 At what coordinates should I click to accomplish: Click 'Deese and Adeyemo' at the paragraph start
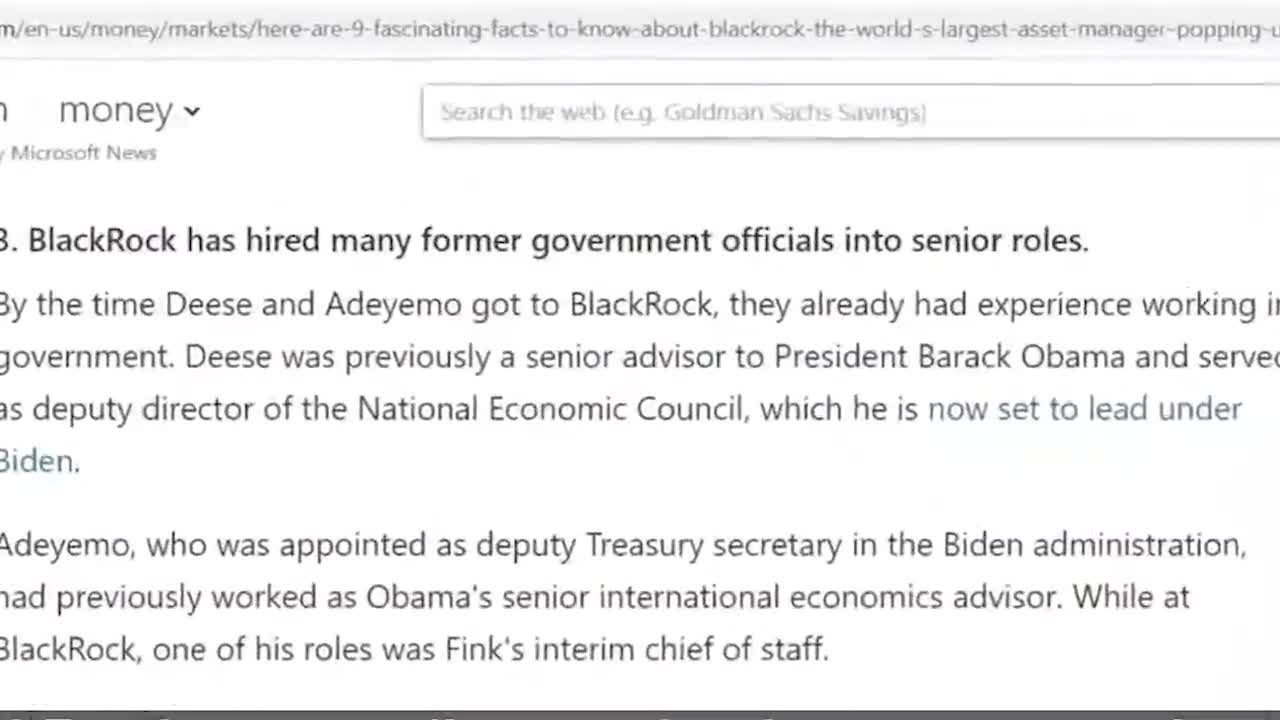pyautogui.click(x=313, y=304)
